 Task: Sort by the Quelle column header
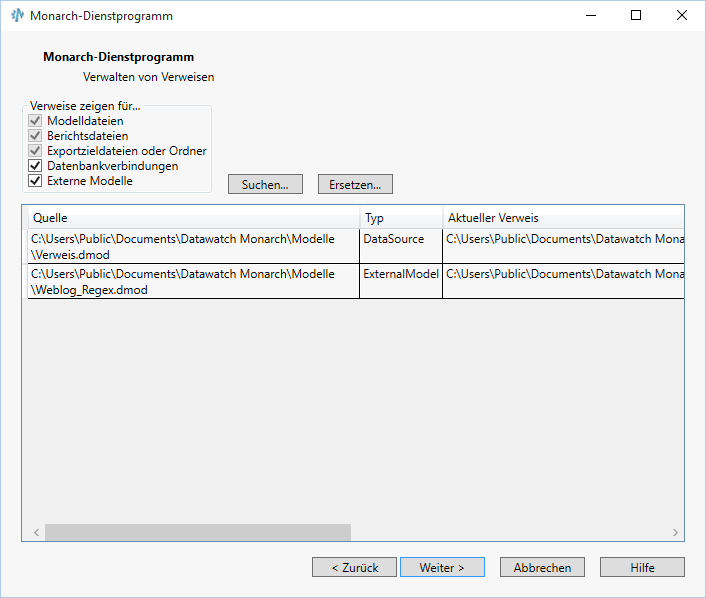pos(193,218)
